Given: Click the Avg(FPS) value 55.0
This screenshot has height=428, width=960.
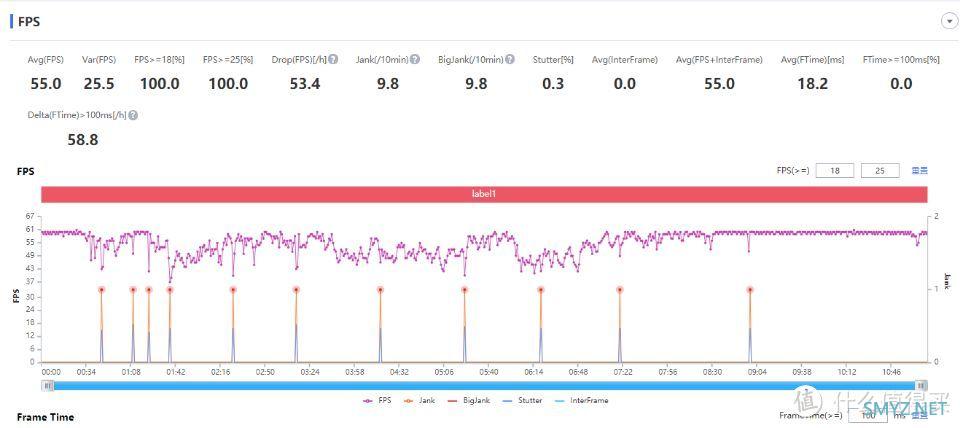Looking at the screenshot, I should click(x=46, y=84).
